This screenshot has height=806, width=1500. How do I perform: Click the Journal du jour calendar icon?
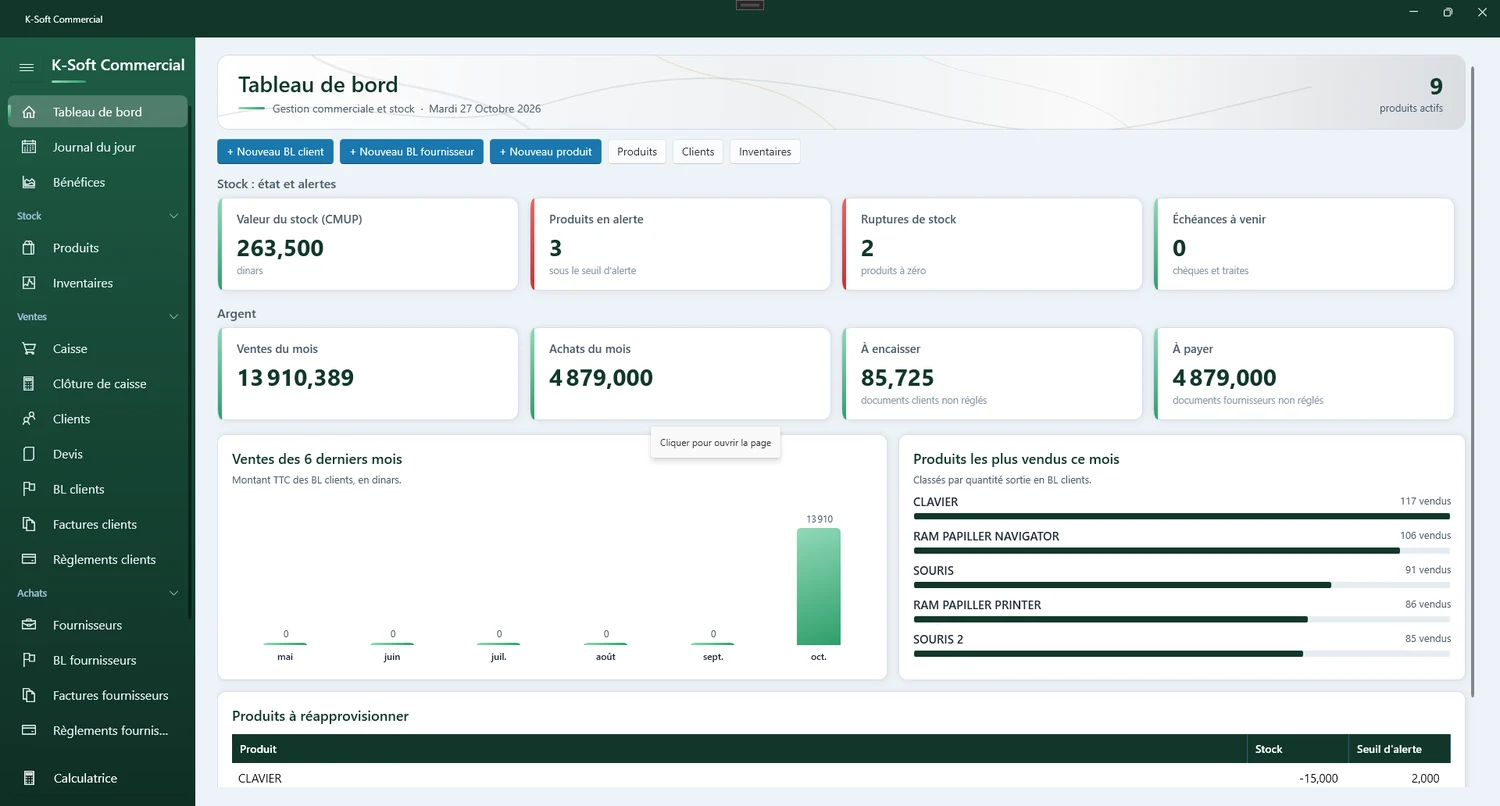point(29,147)
